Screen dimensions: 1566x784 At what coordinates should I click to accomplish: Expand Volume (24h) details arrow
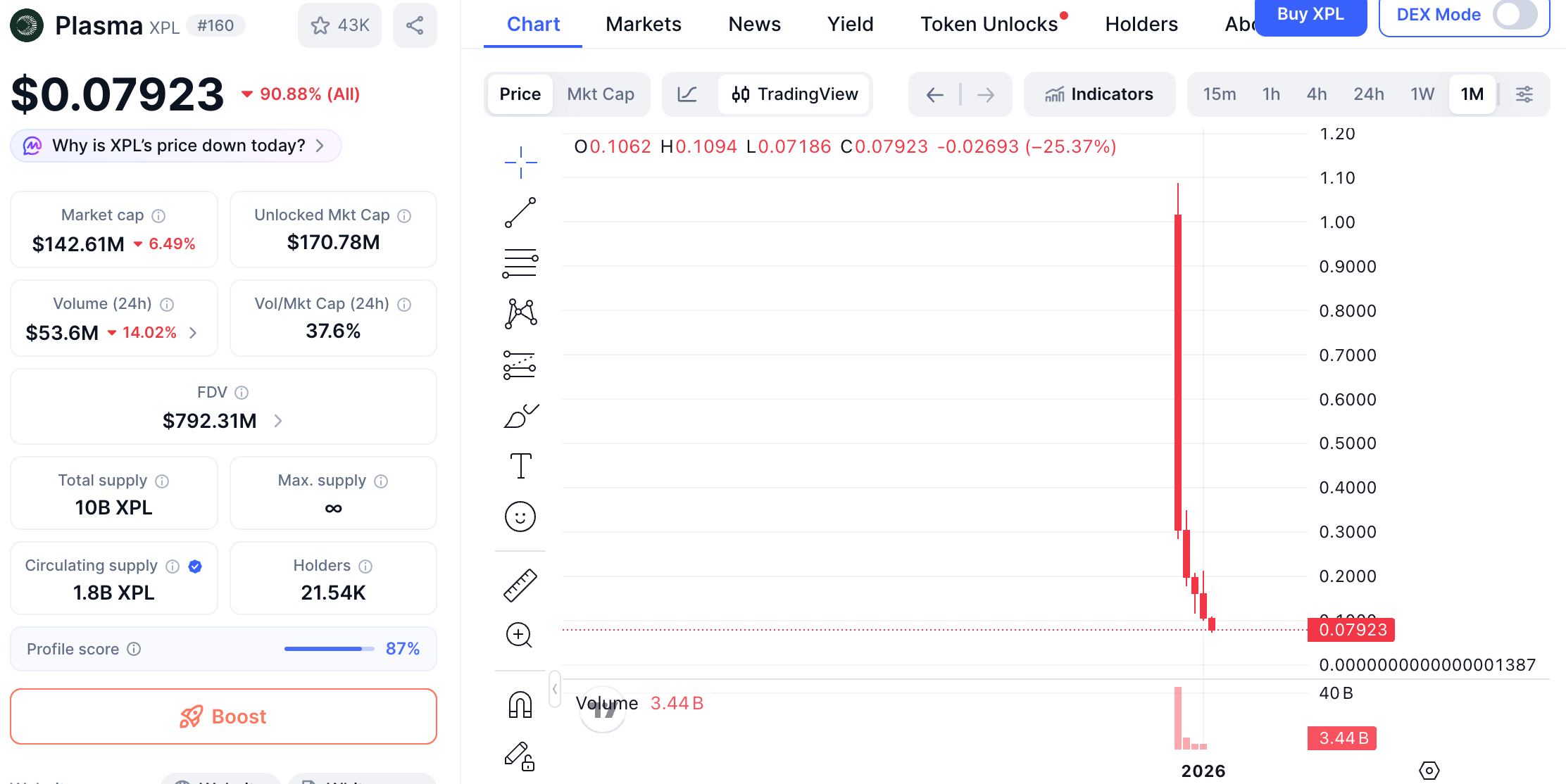194,333
